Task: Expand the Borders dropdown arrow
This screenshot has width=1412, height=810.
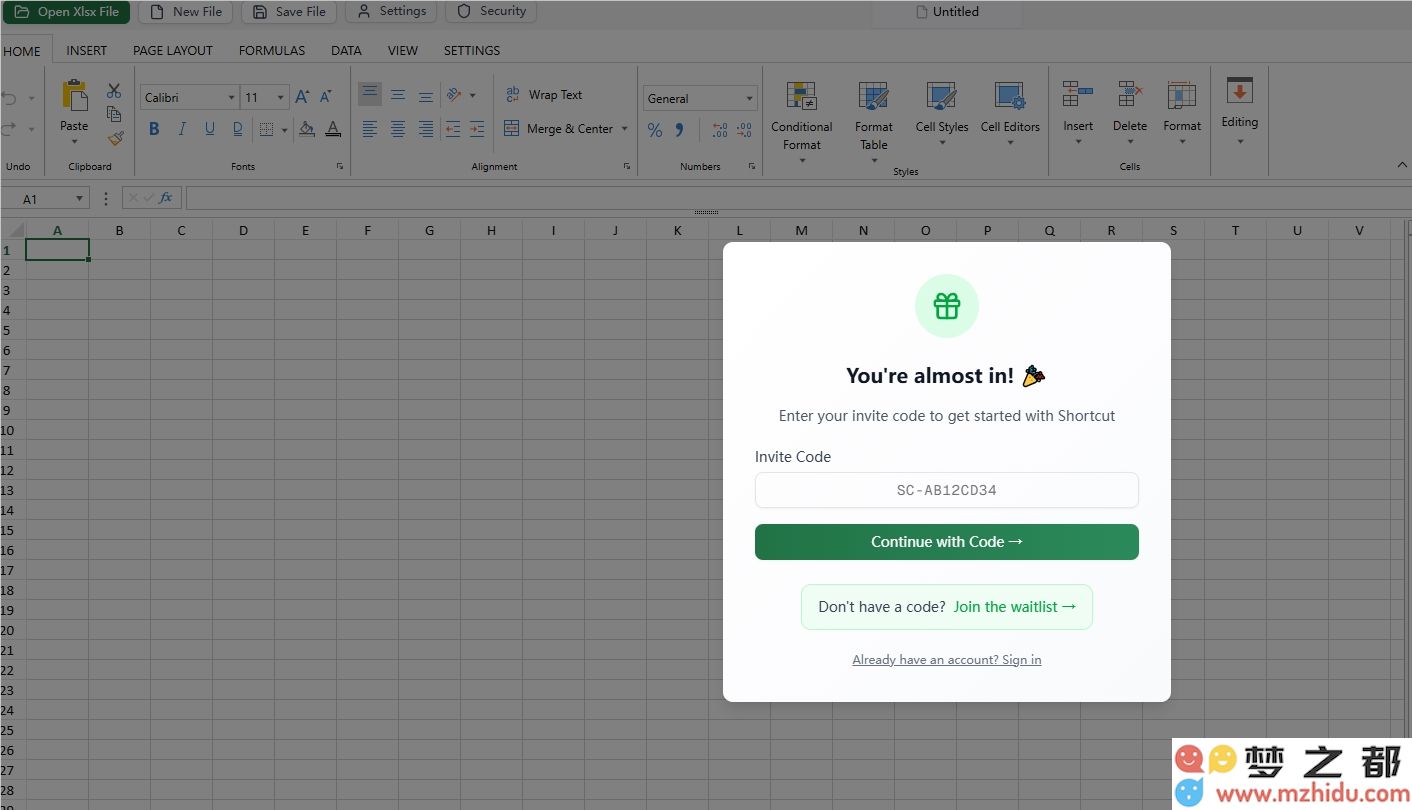Action: [284, 130]
